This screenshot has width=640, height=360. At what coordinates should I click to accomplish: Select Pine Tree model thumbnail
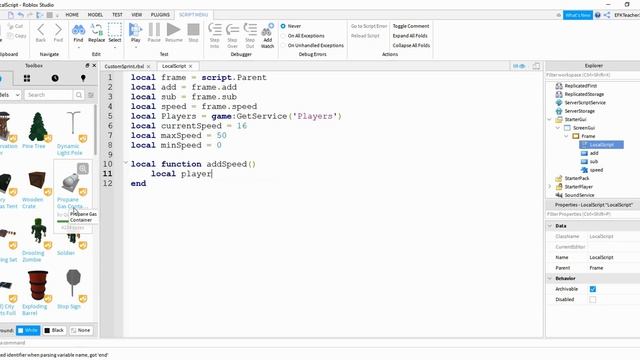point(38,127)
